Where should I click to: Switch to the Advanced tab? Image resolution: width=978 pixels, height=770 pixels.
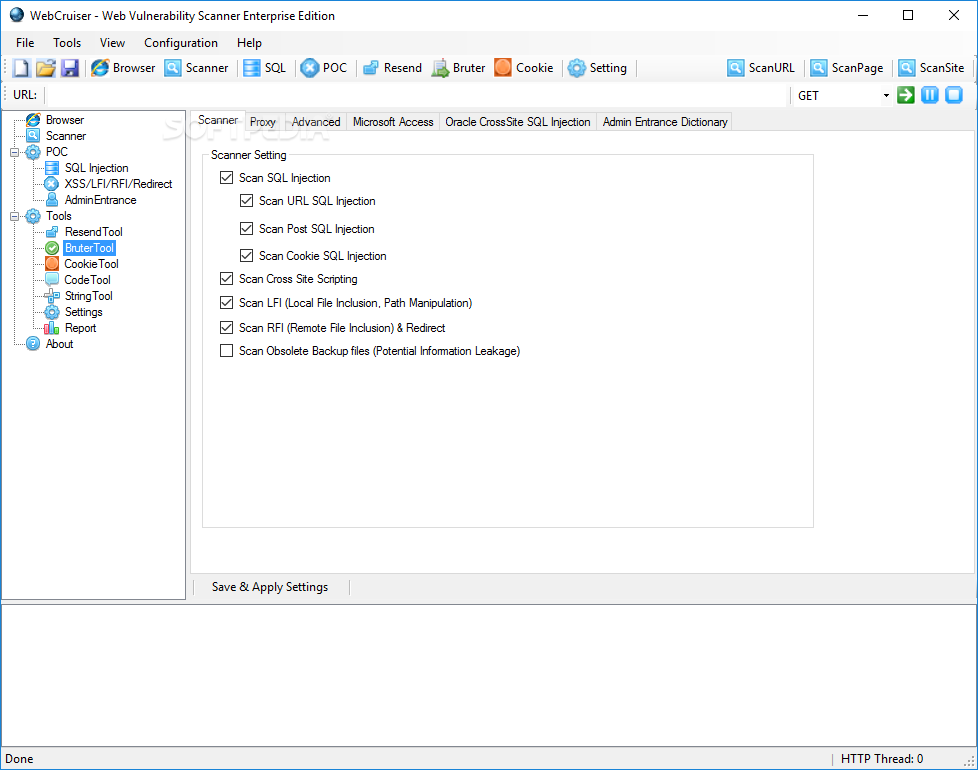point(316,122)
